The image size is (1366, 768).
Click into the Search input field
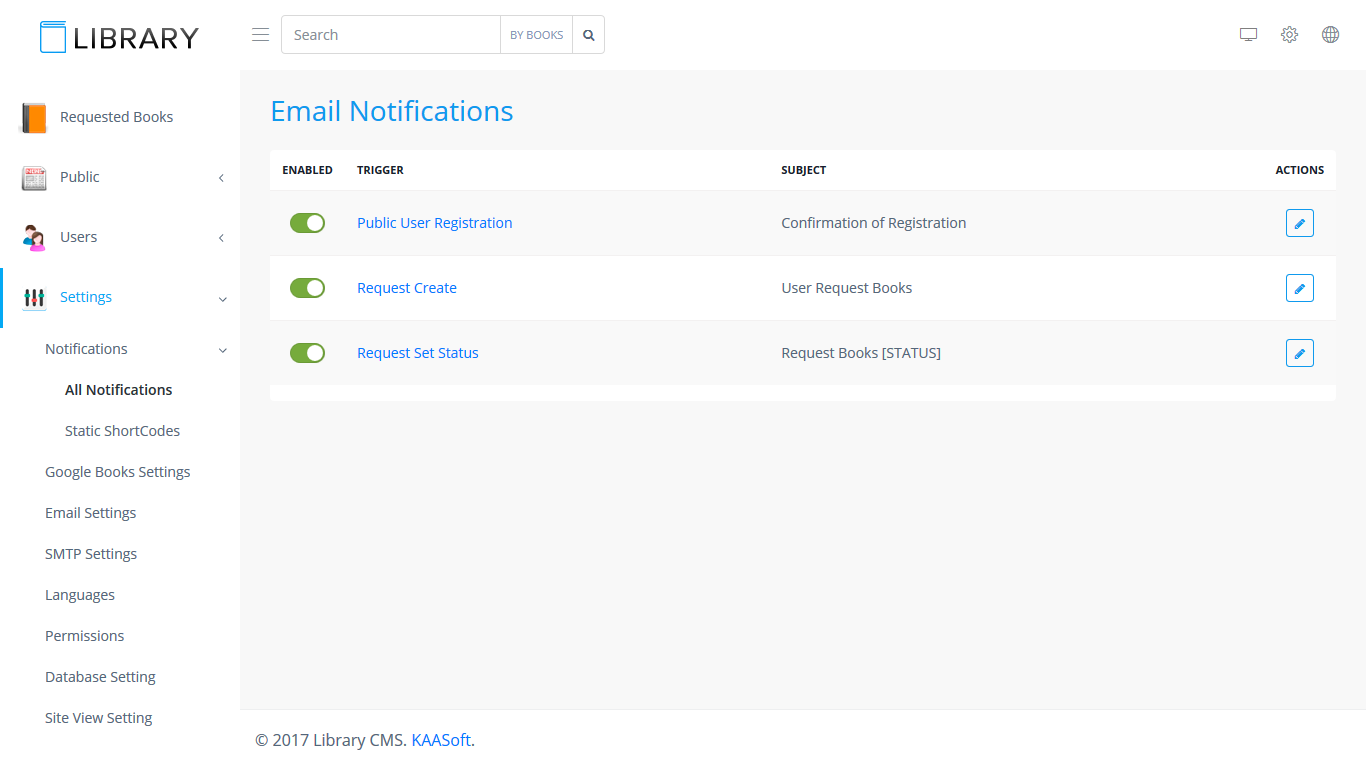click(x=391, y=35)
